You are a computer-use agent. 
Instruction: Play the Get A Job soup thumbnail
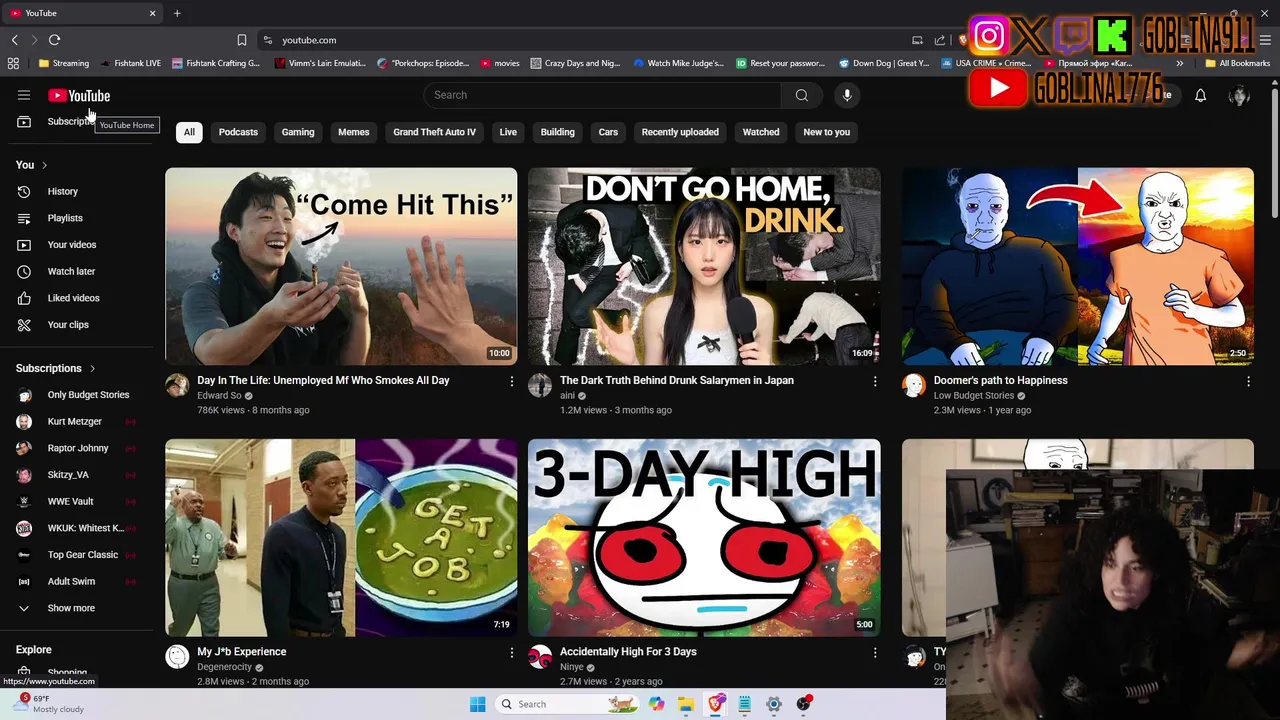point(341,538)
